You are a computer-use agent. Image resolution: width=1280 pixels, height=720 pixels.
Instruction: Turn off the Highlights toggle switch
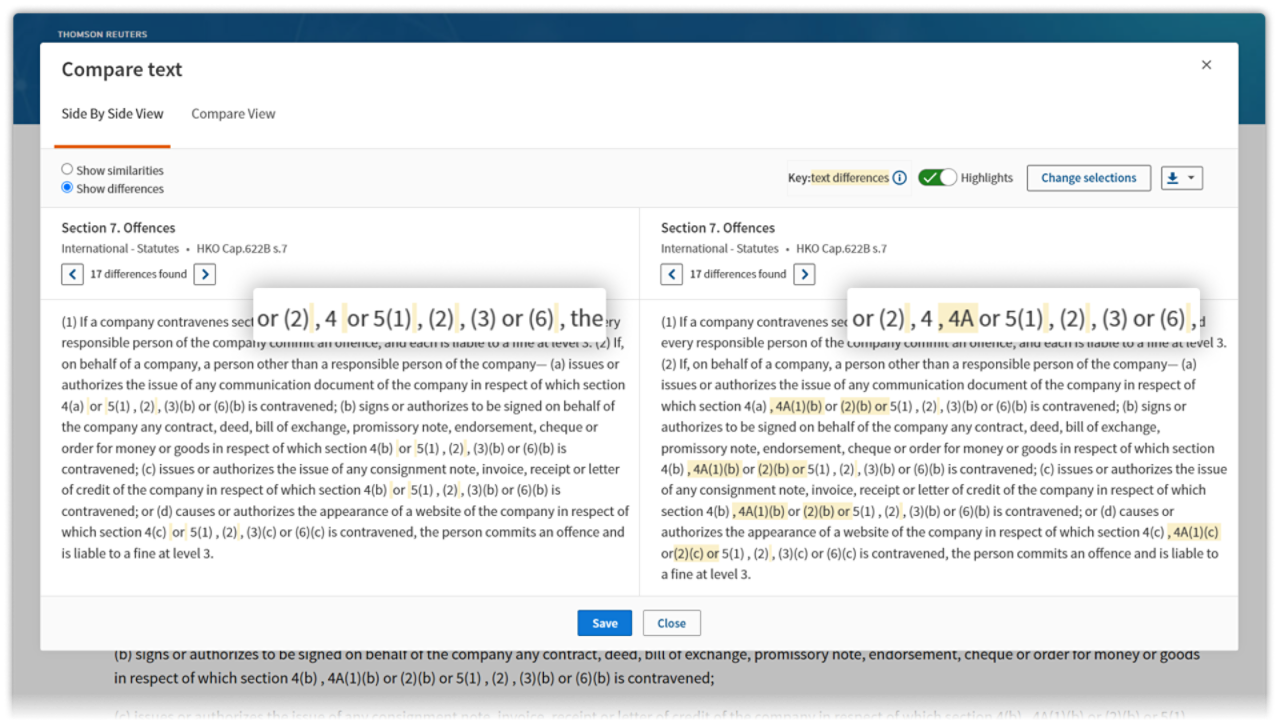pos(937,178)
